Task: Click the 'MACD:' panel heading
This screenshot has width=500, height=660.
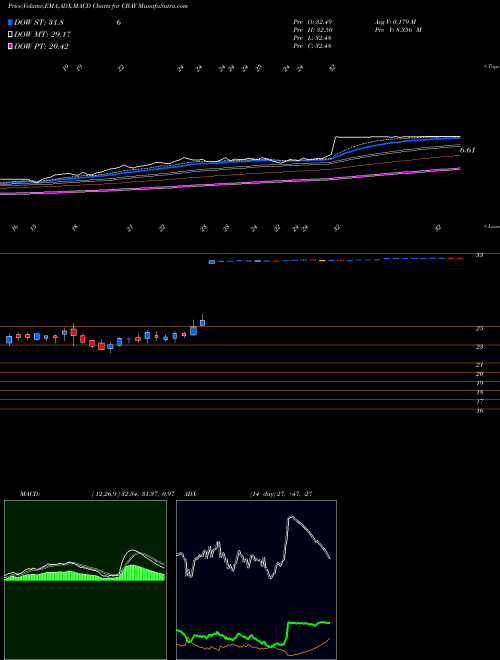Action: (x=30, y=494)
